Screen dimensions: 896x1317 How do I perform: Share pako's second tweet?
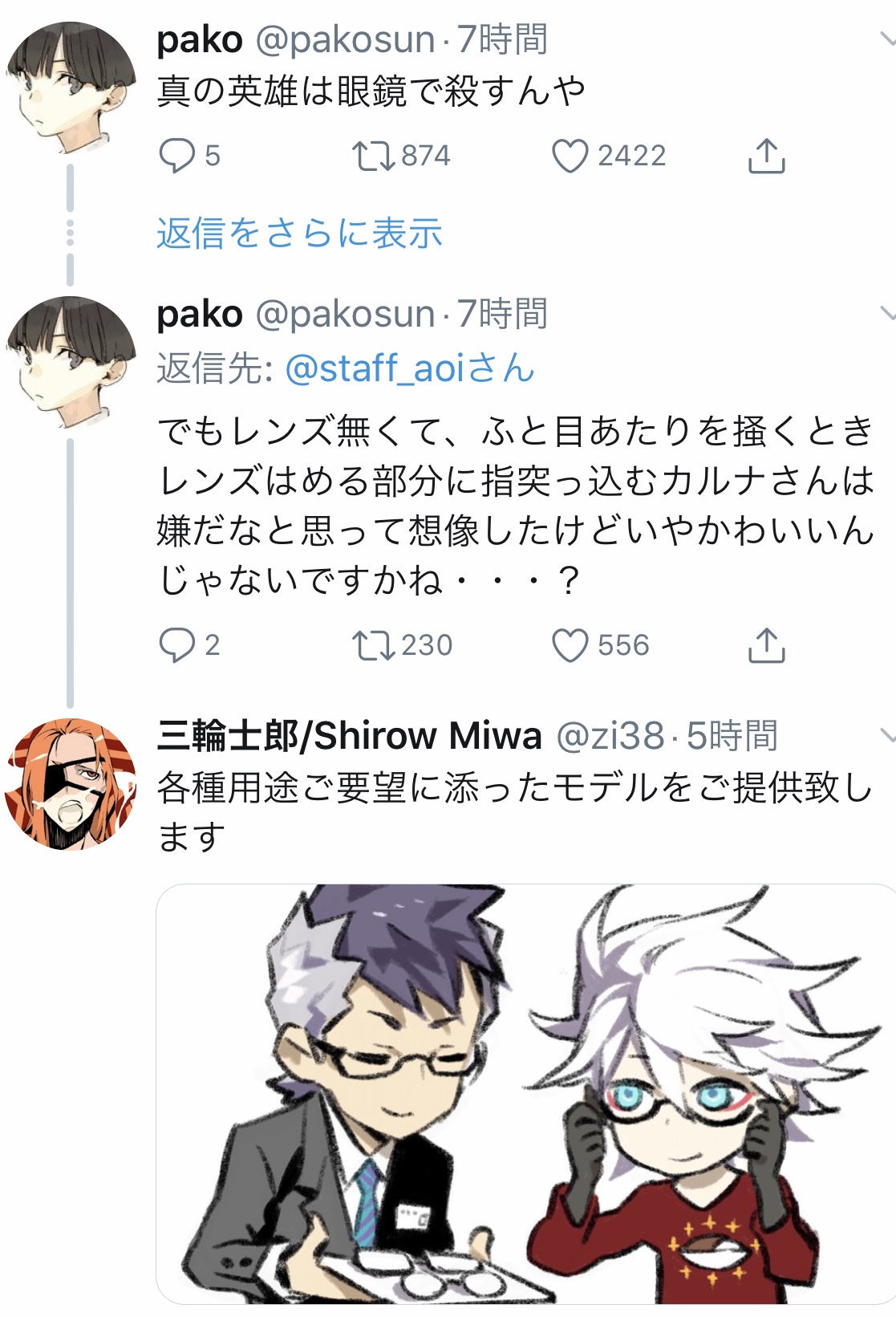click(x=766, y=645)
